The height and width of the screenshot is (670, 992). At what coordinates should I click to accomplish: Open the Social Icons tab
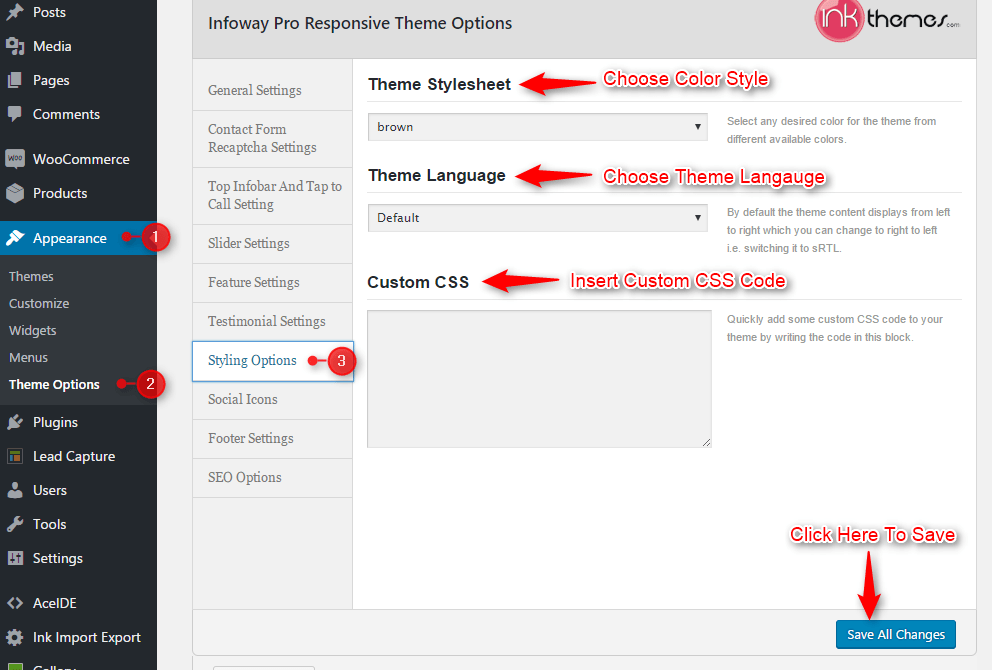pos(273,400)
